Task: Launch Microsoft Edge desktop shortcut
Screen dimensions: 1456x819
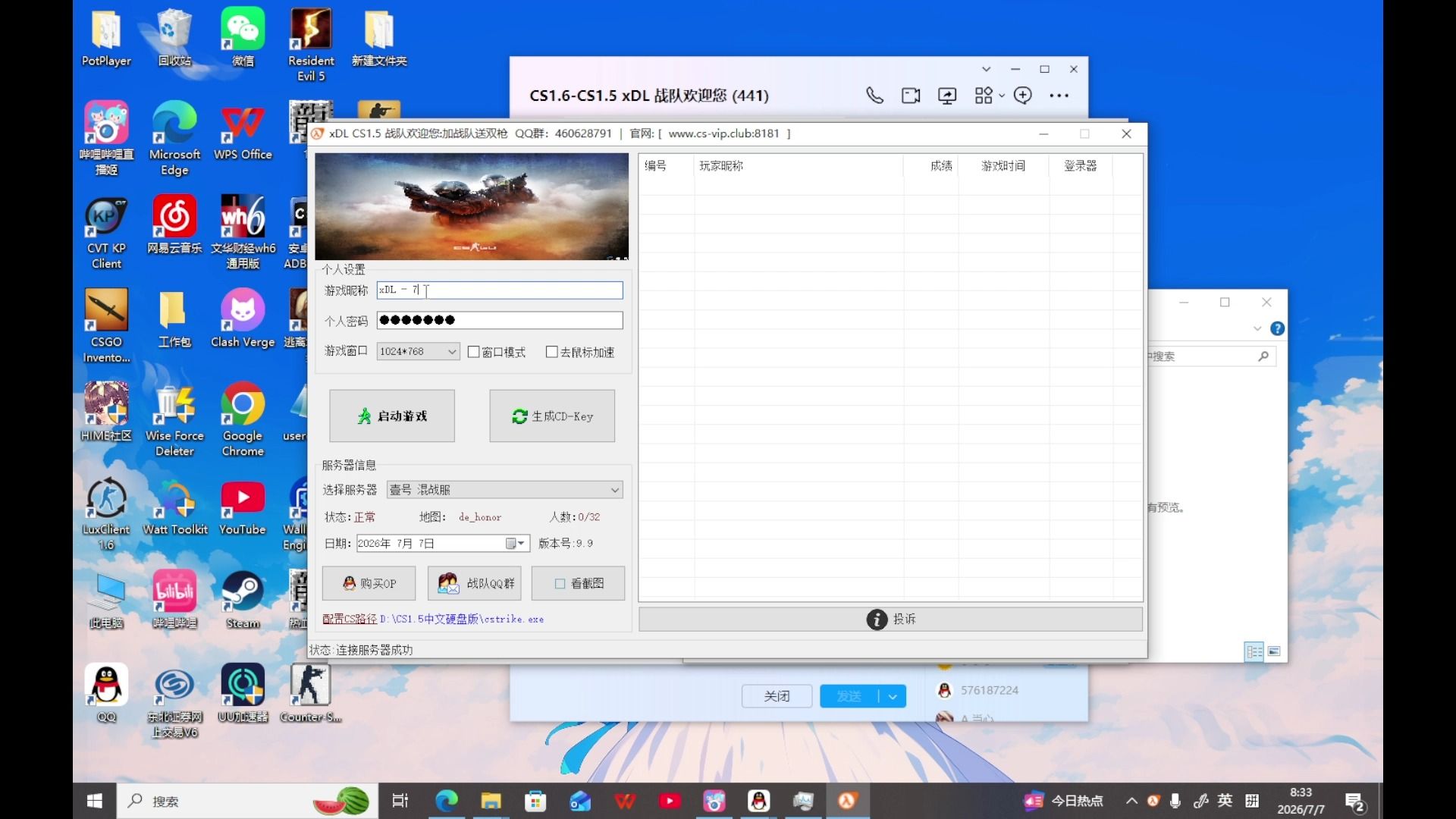Action: 174,138
